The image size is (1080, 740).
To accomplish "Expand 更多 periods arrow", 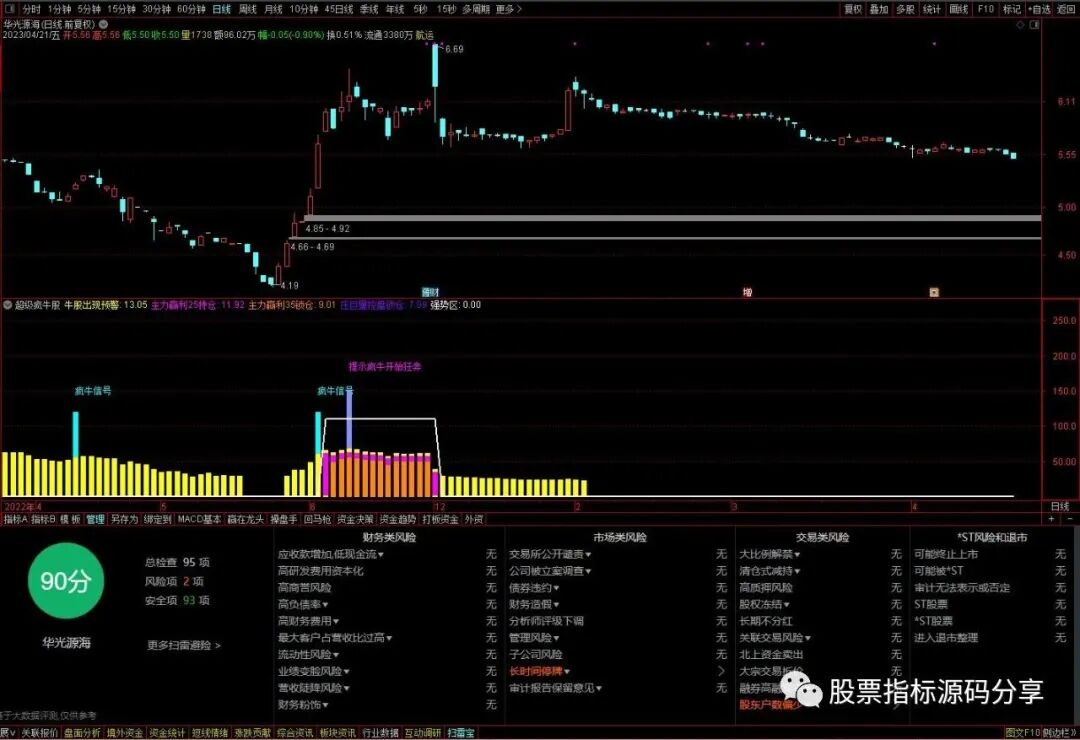I will pos(508,9).
